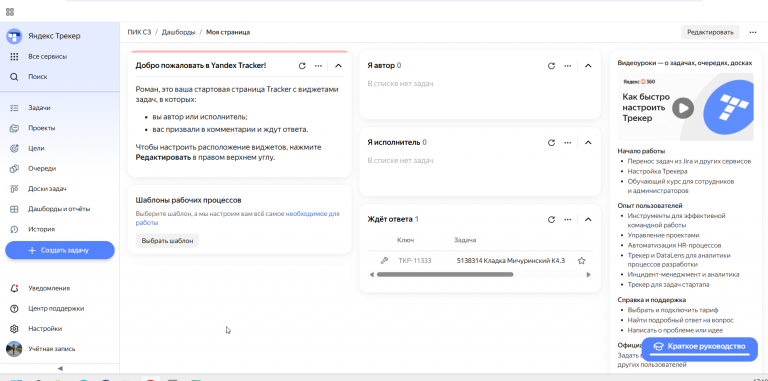Open the Очереди sidebar icon

coord(14,168)
